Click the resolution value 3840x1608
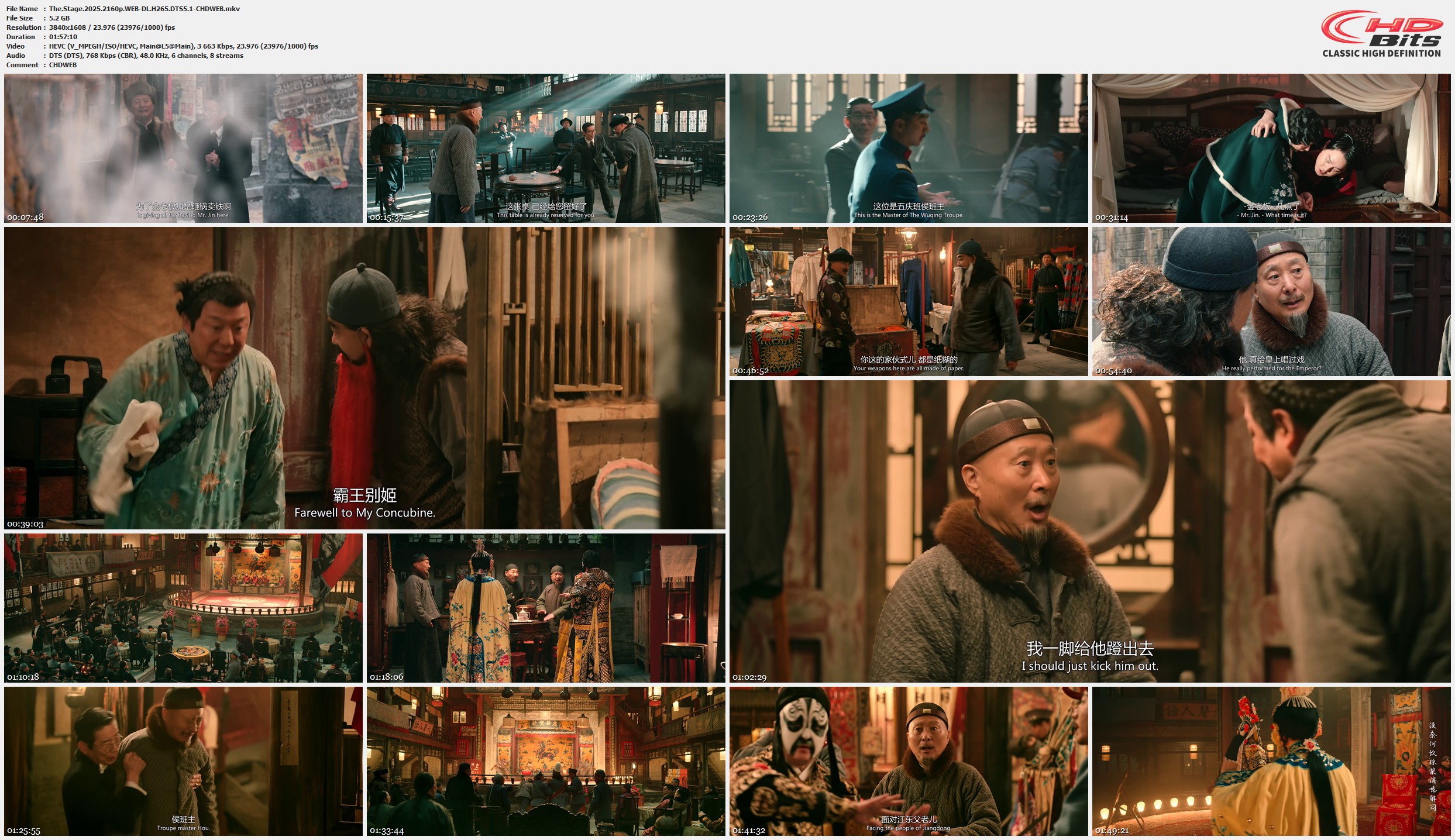 [x=67, y=27]
